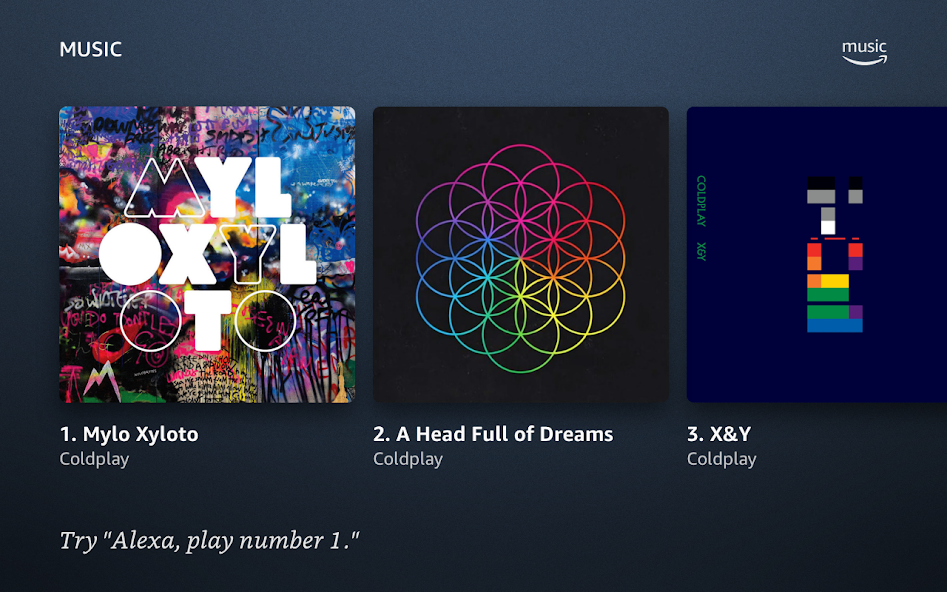
Task: Click Coldplay artist under A Head Full of Dreams
Action: (408, 459)
